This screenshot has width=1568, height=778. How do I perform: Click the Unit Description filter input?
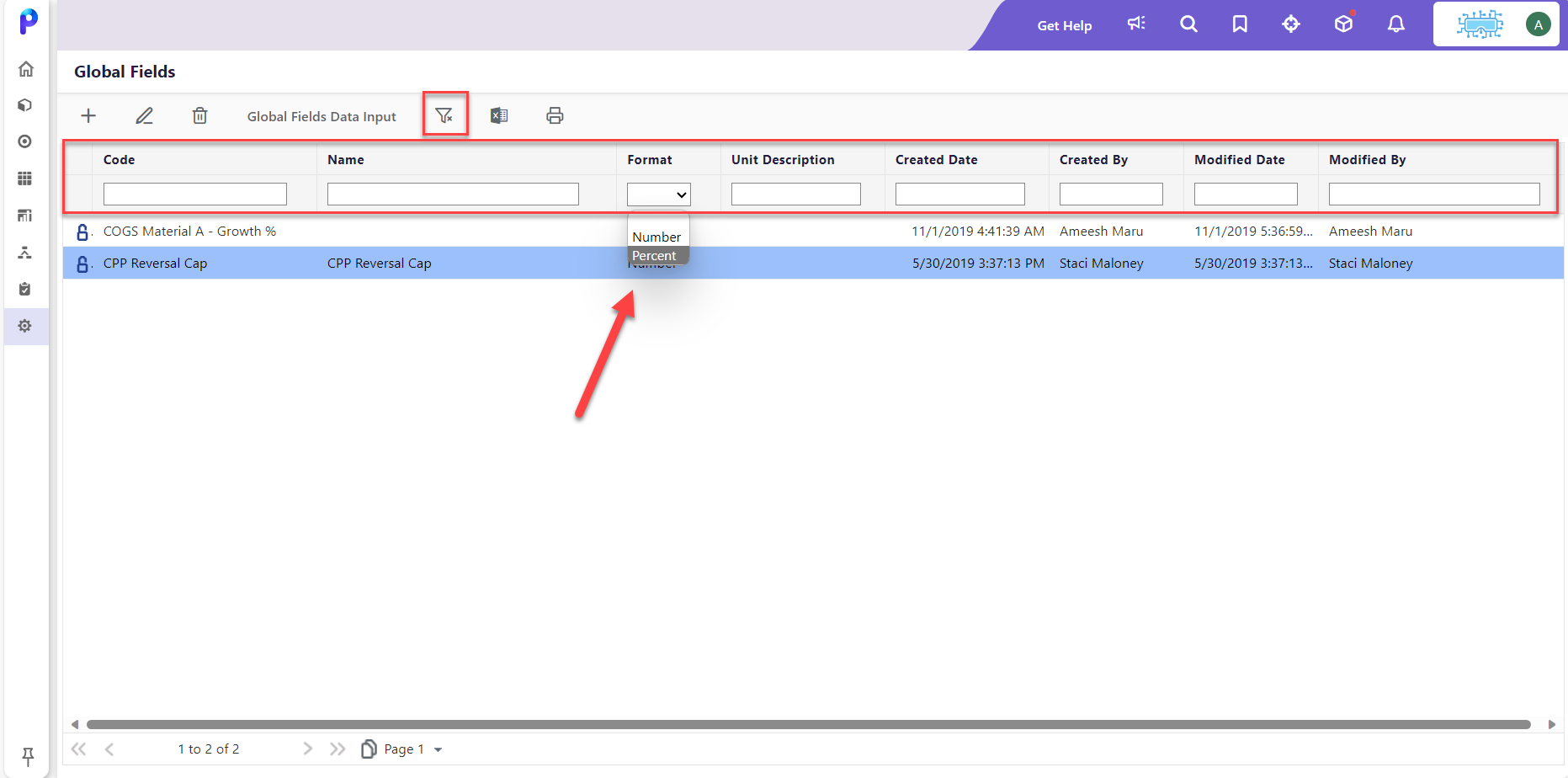tap(796, 194)
